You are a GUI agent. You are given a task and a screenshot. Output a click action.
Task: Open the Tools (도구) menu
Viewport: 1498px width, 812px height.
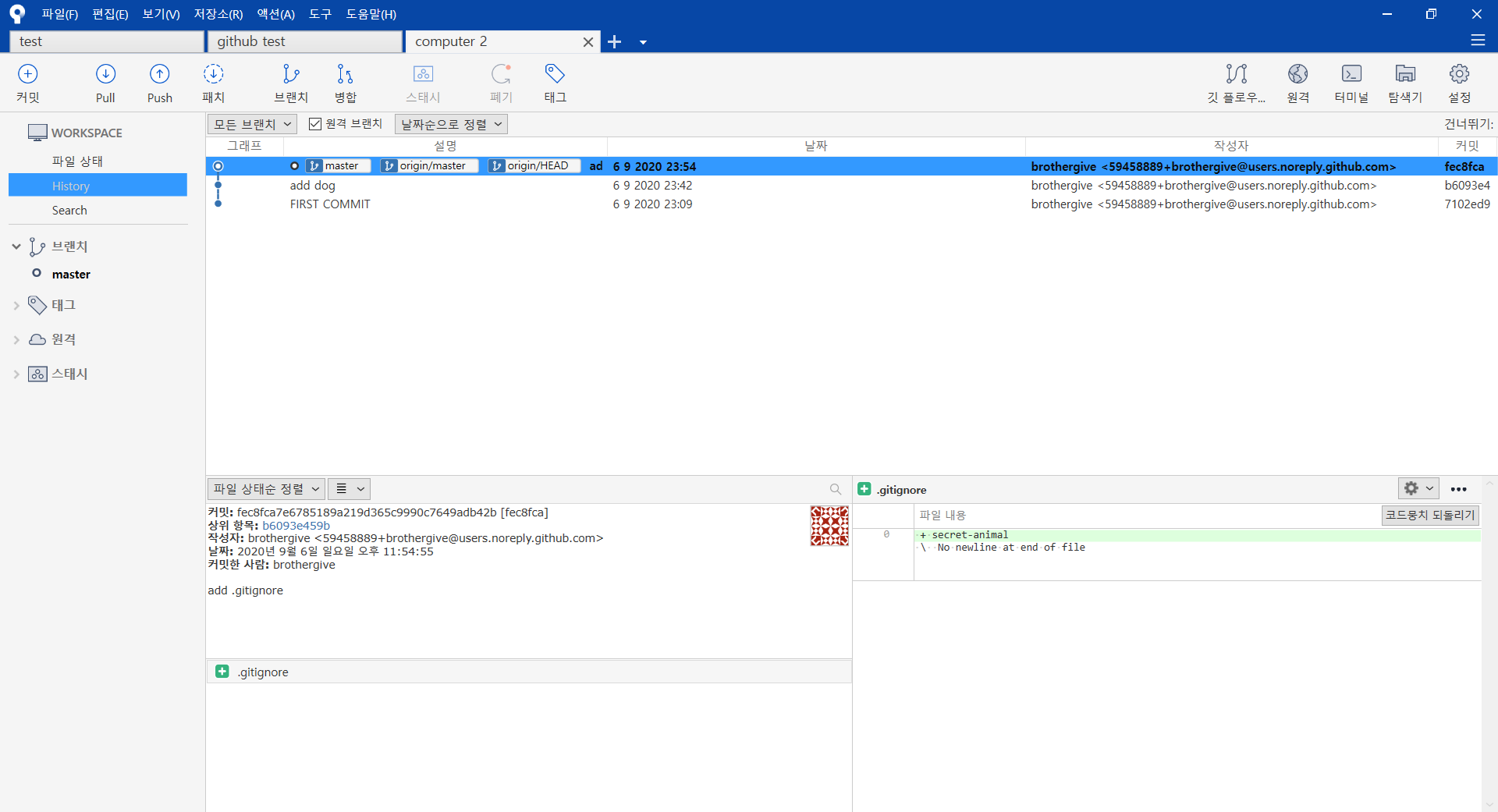click(x=320, y=14)
